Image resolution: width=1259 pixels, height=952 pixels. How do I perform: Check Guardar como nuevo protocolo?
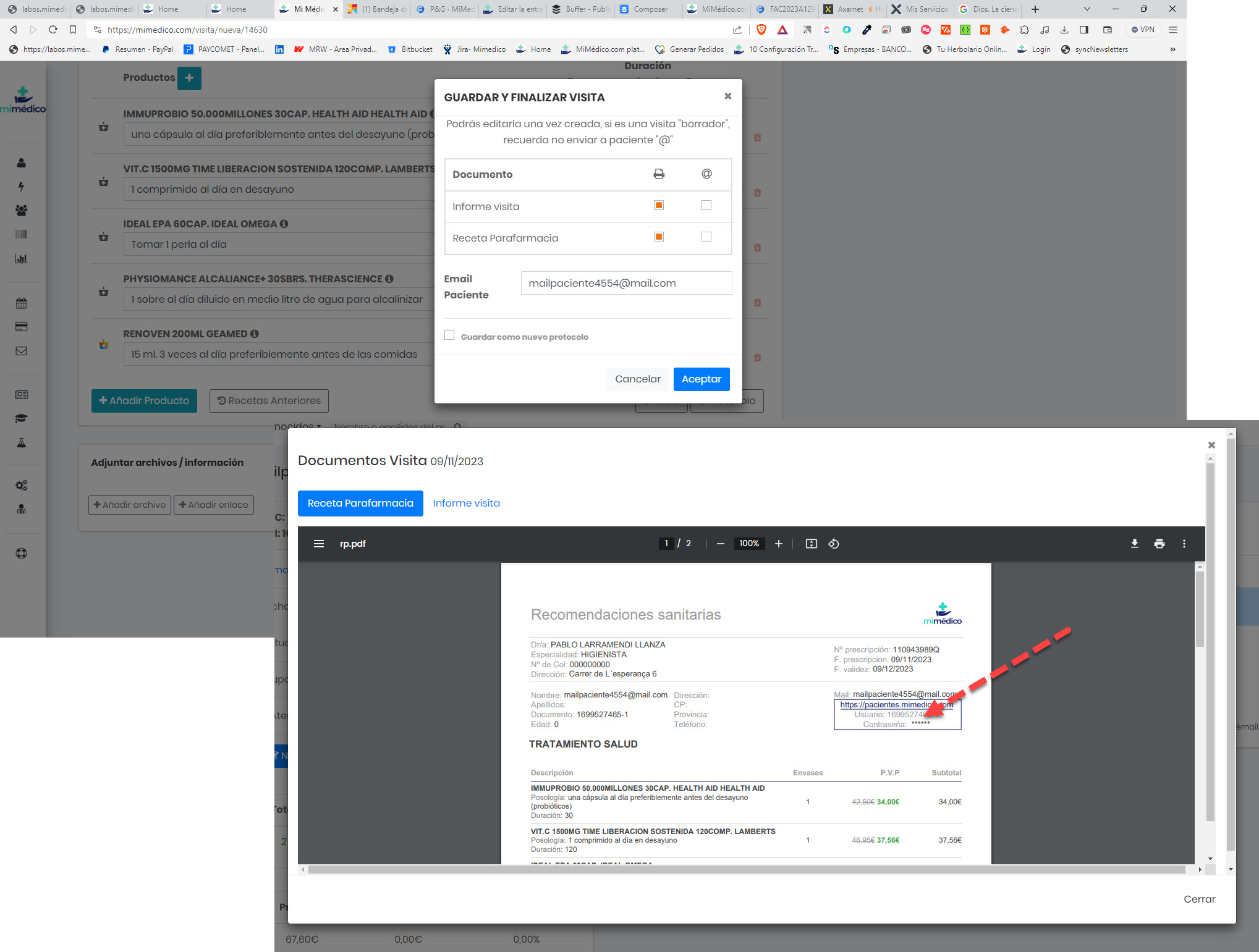(x=449, y=335)
